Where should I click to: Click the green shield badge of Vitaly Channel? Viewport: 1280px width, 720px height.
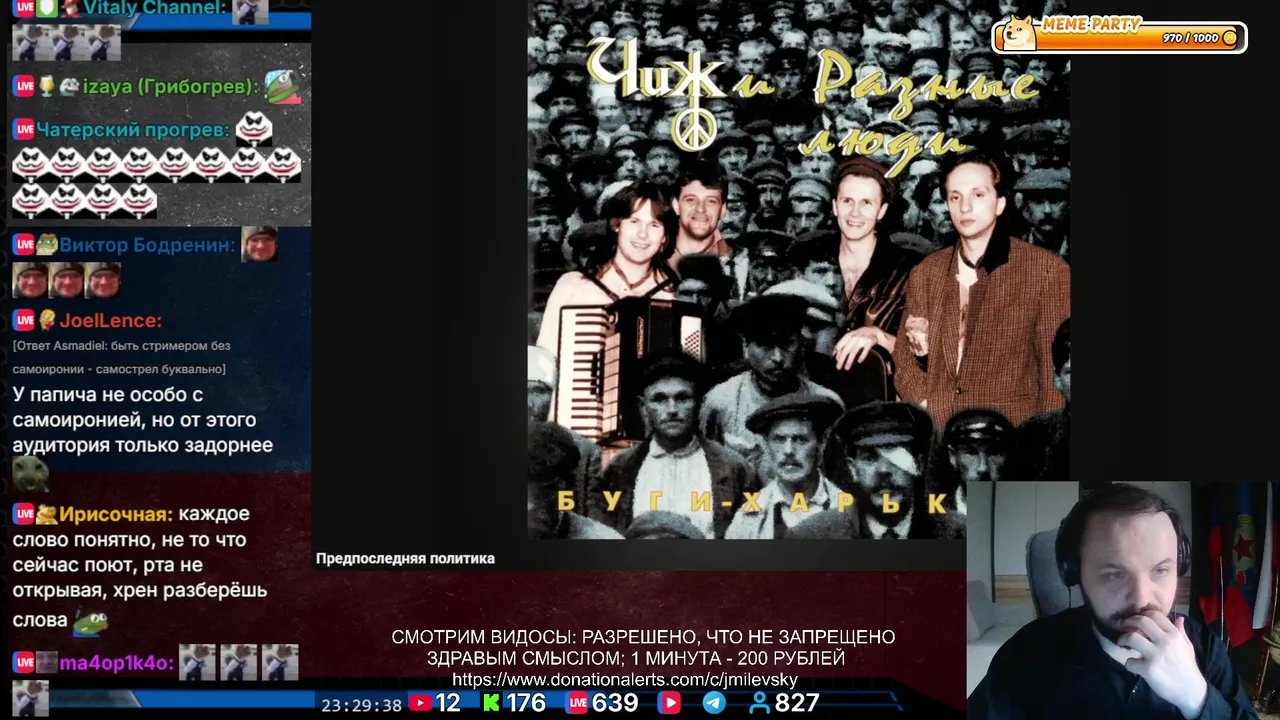tap(47, 8)
